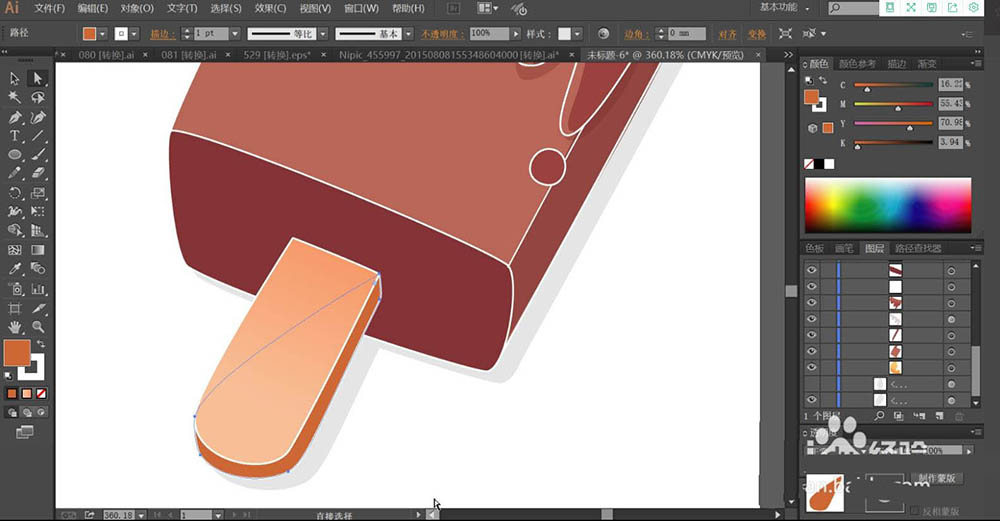Click the 描边 link in control bar
The image size is (1000, 521).
(163, 34)
